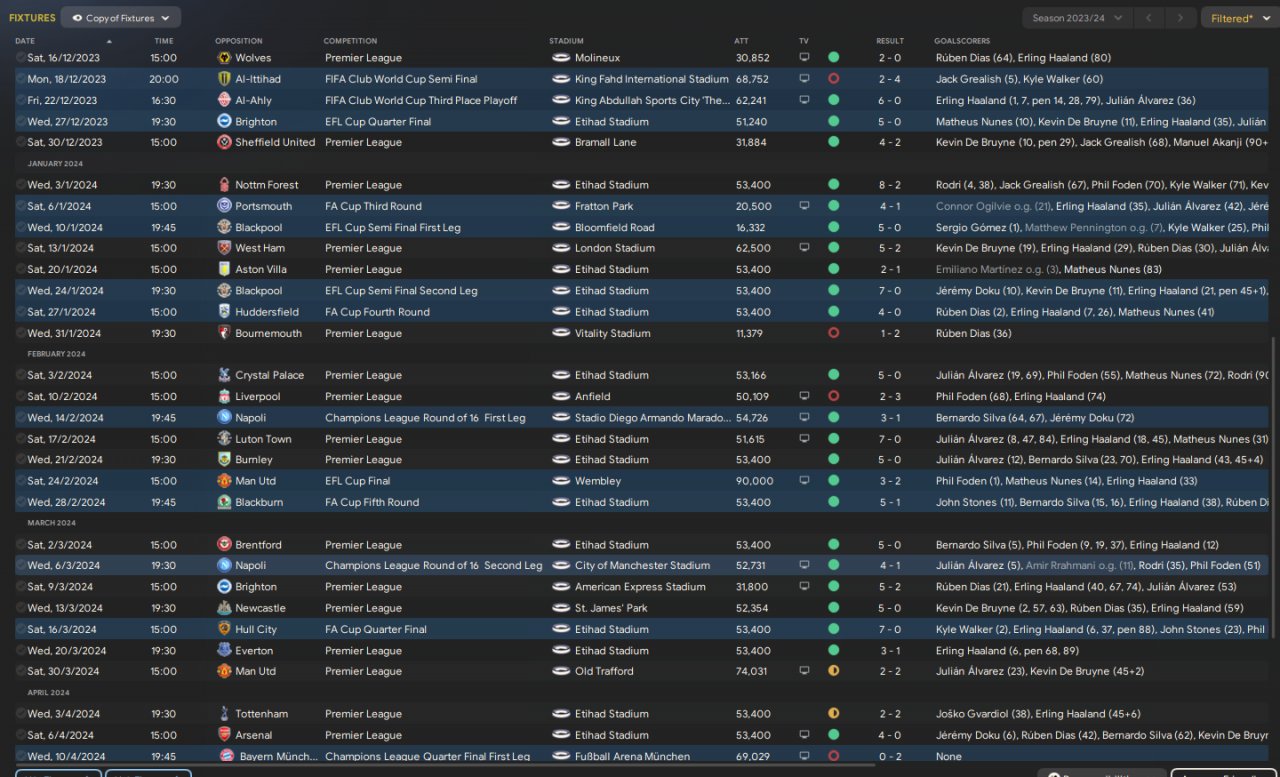Click the Sheffield United club badge
This screenshot has width=1280, height=777.
(224, 142)
